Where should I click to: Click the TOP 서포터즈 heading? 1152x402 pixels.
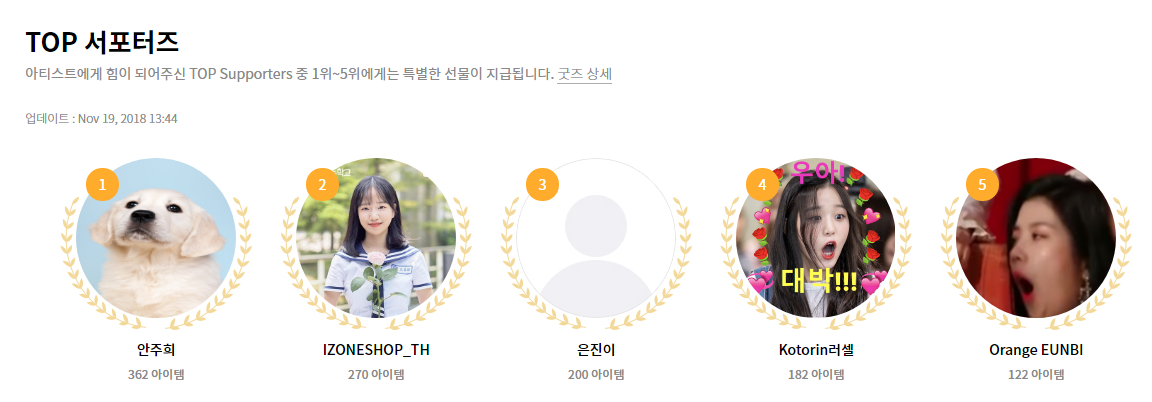(102, 42)
